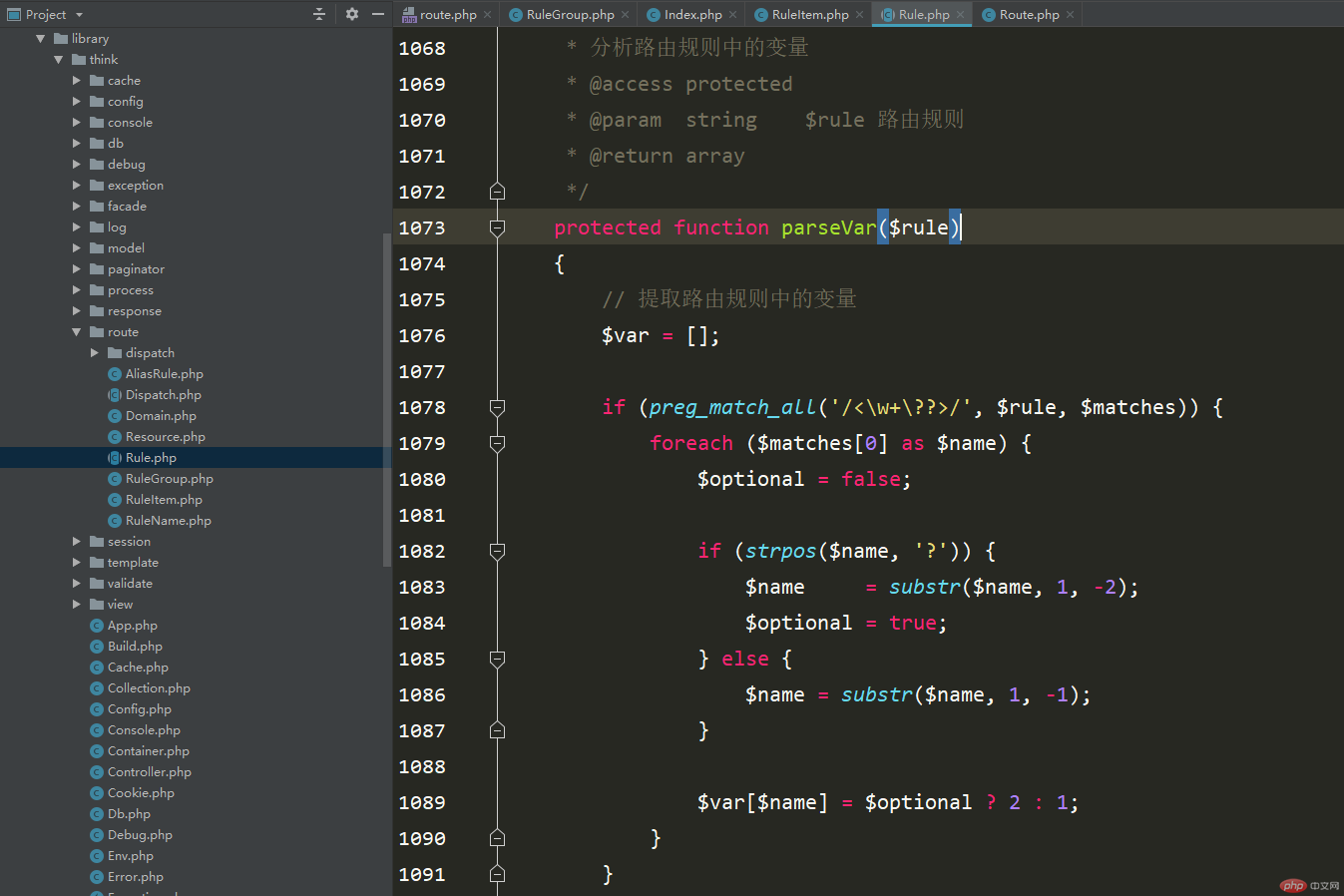Hide the Project panel with the minimize icon
The image size is (1344, 896).
pos(378,14)
